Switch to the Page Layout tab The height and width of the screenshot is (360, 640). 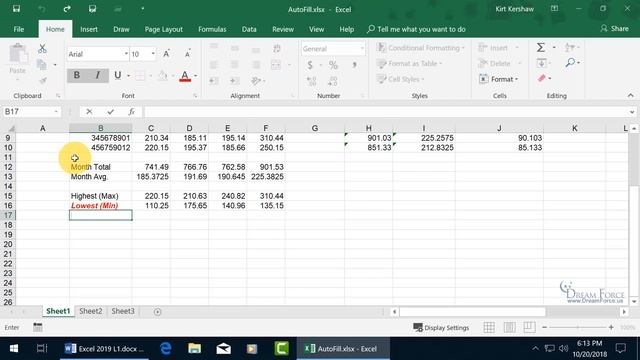point(164,29)
